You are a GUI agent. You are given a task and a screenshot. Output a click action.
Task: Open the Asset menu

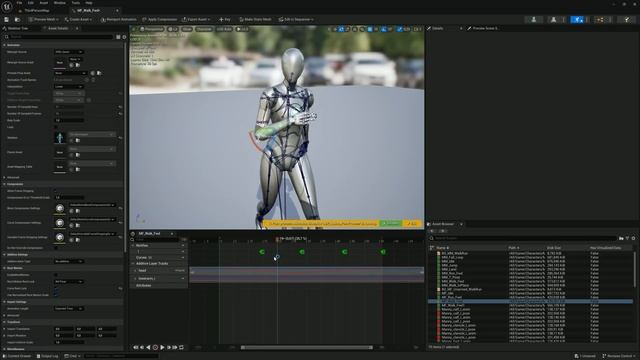pos(44,3)
